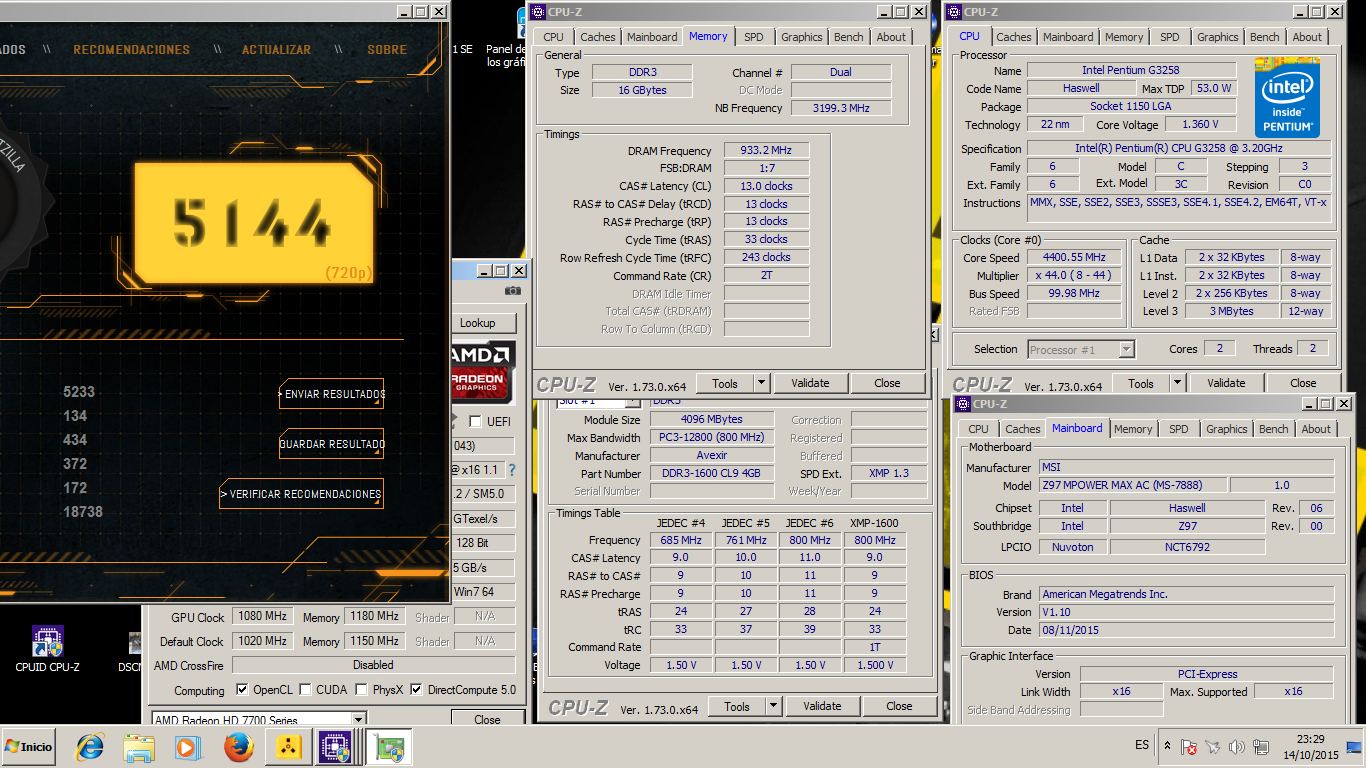Click Tools button in SPD window
The width and height of the screenshot is (1366, 768).
[x=737, y=706]
